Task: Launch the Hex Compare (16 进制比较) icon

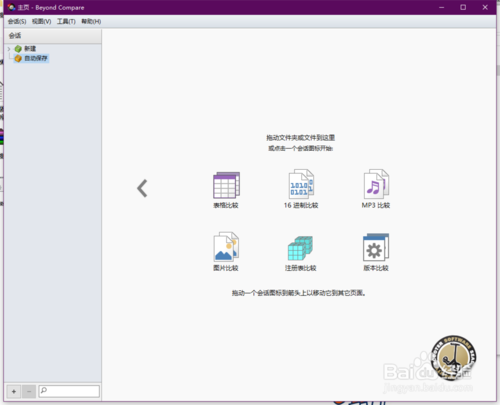Action: click(301, 184)
